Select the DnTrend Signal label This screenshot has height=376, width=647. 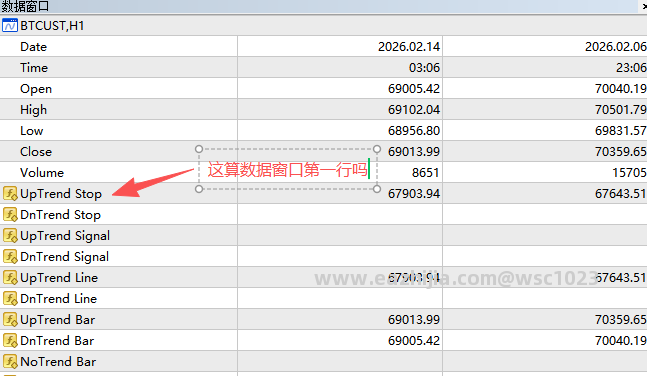click(64, 257)
